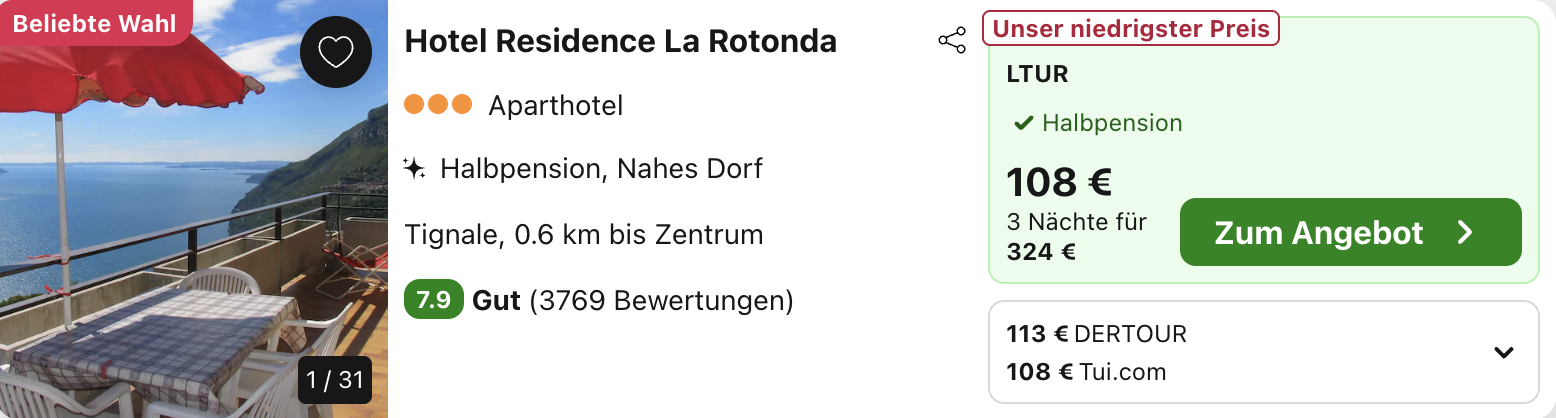Open Hotel Residence La Rotonda title
This screenshot has width=1556, height=418.
point(621,41)
